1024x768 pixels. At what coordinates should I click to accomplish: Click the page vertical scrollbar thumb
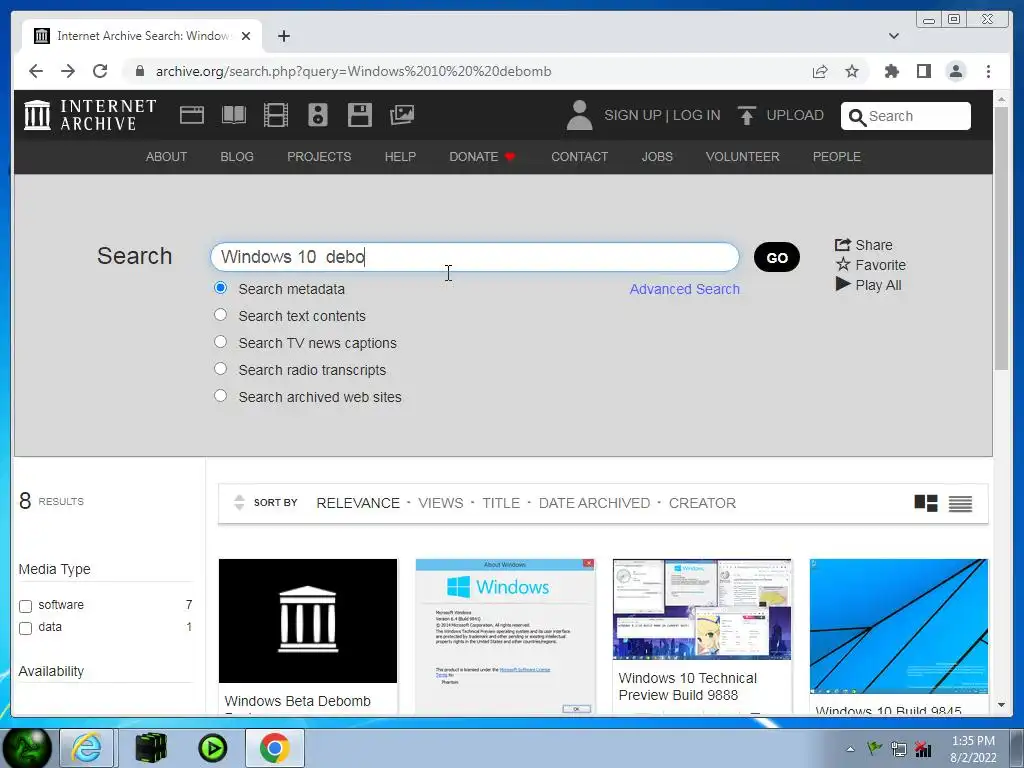click(x=1001, y=238)
